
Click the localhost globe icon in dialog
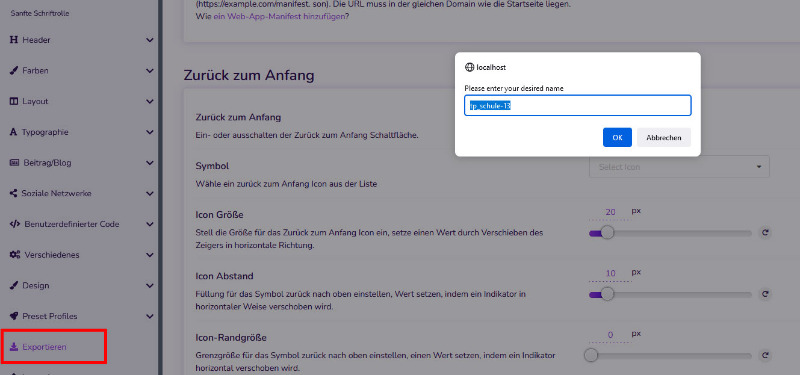pos(469,67)
